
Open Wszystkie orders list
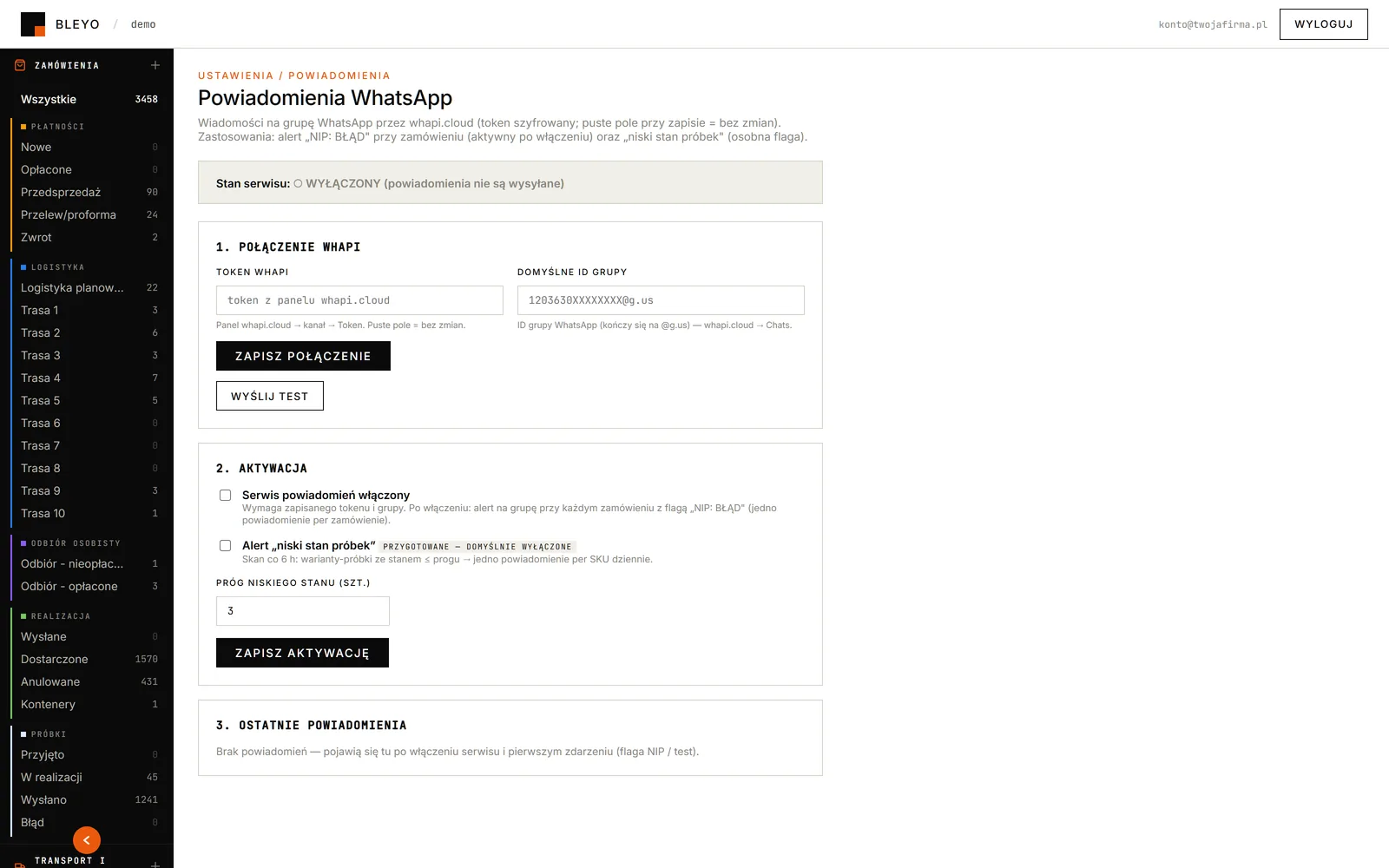coord(87,99)
